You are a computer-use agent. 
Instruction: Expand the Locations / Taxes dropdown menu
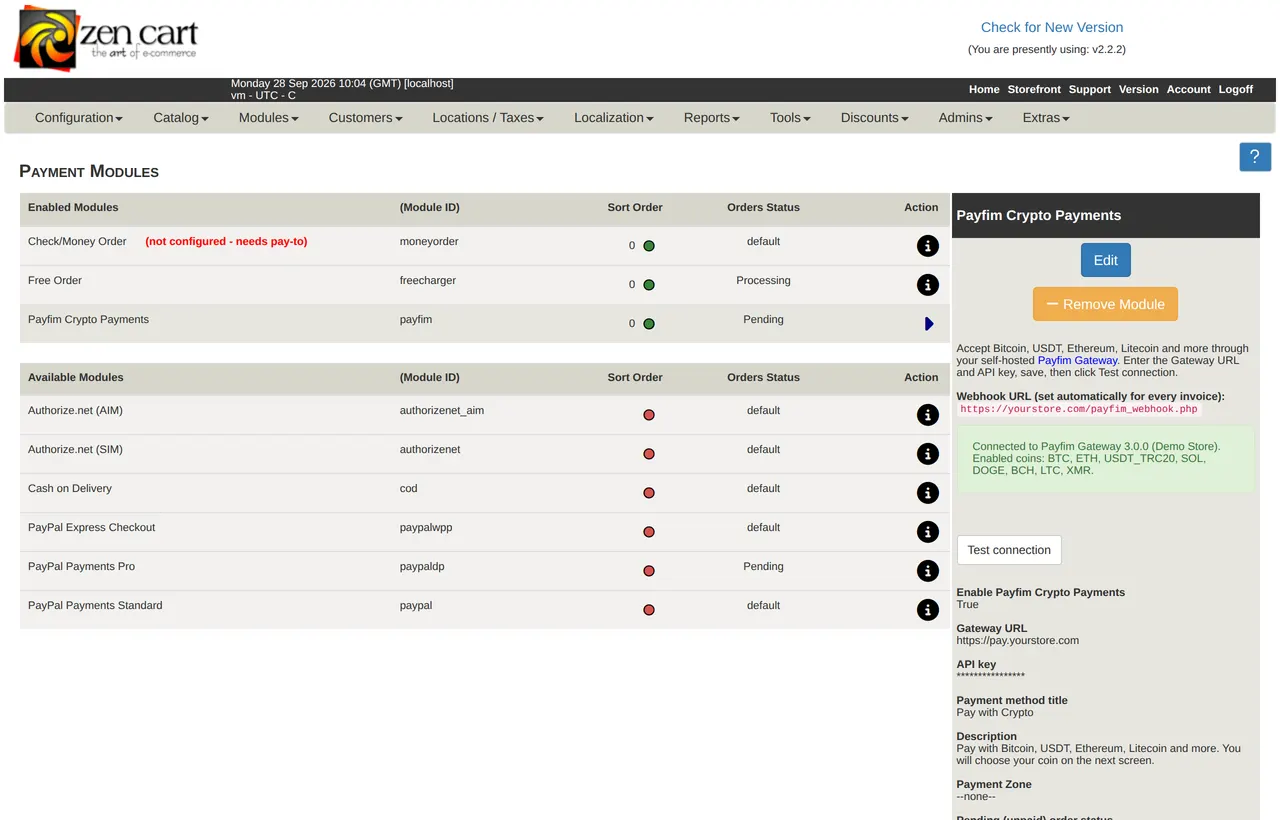click(x=488, y=118)
